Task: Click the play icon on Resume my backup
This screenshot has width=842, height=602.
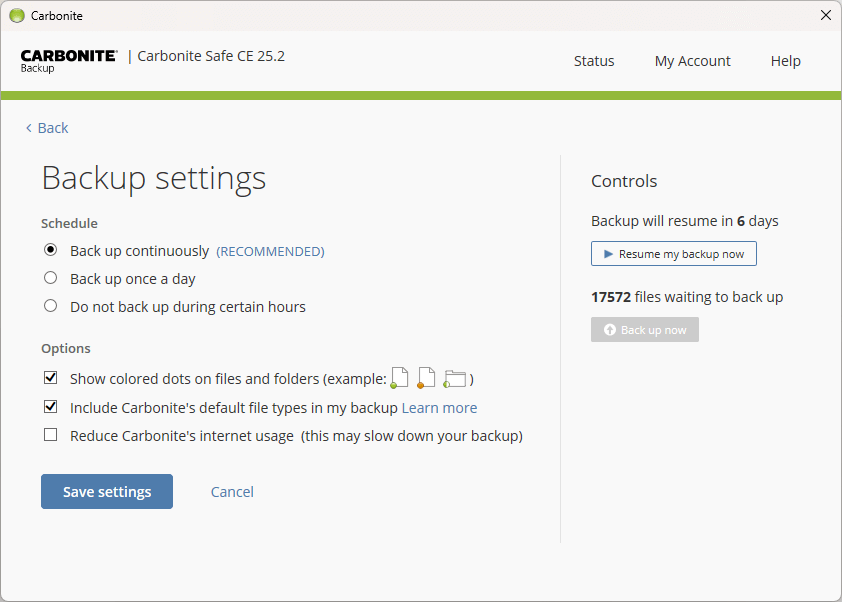Action: coord(608,254)
